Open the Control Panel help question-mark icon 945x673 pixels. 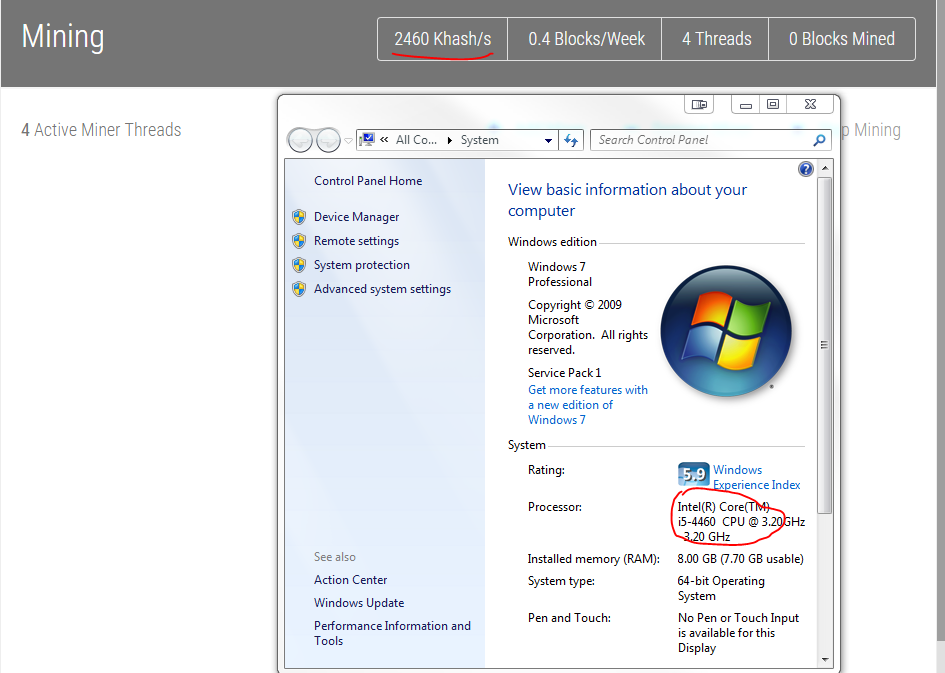tap(806, 169)
